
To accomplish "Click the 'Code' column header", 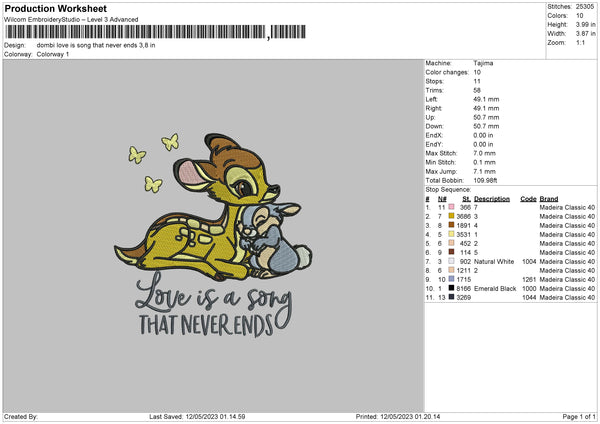I will [x=528, y=199].
